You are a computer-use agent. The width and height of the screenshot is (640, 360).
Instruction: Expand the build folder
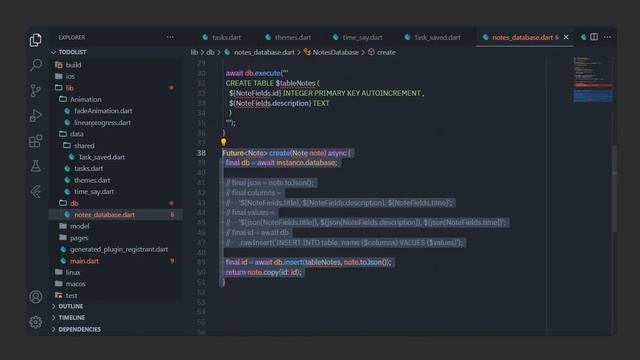pyautogui.click(x=73, y=65)
